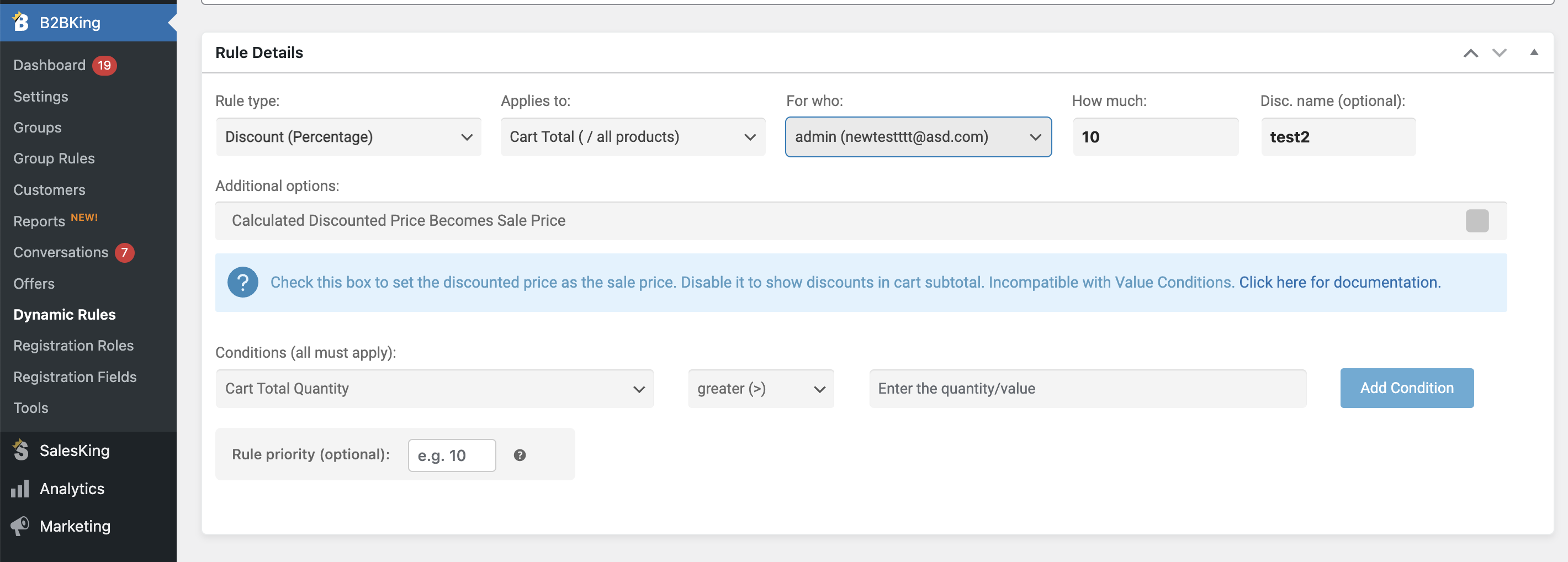Click the quantity/value condition input
1568x562 pixels.
tap(1088, 389)
